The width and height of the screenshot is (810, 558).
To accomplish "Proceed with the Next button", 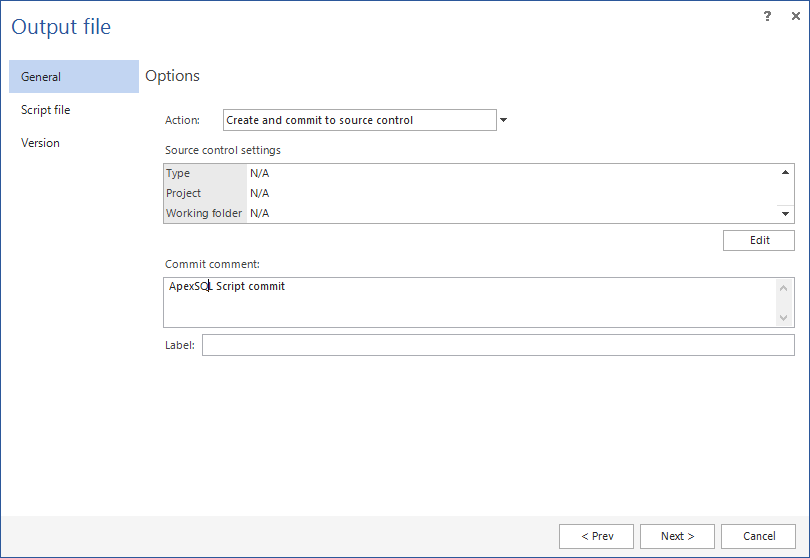I will [x=677, y=536].
